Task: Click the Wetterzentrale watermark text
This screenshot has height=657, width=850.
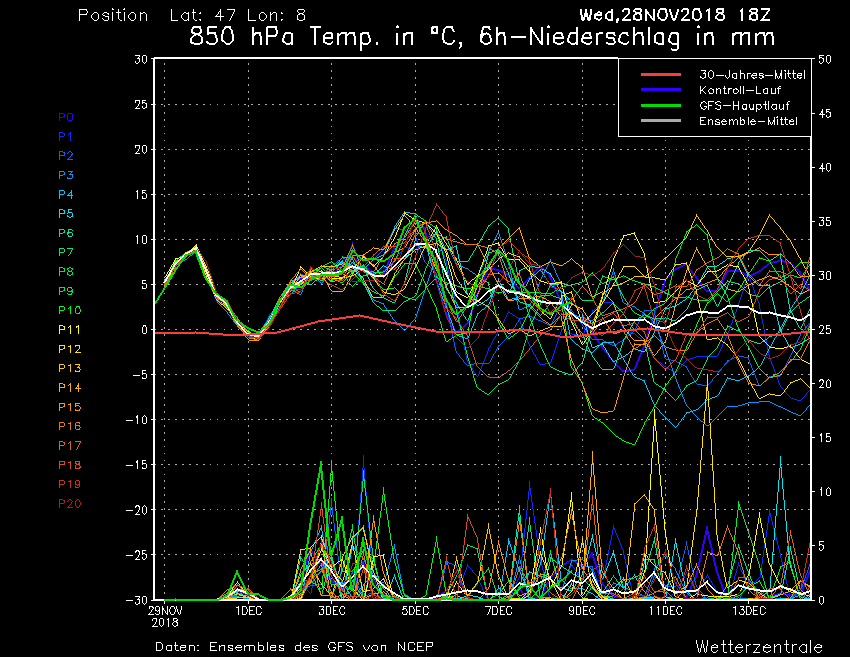Action: (759, 646)
